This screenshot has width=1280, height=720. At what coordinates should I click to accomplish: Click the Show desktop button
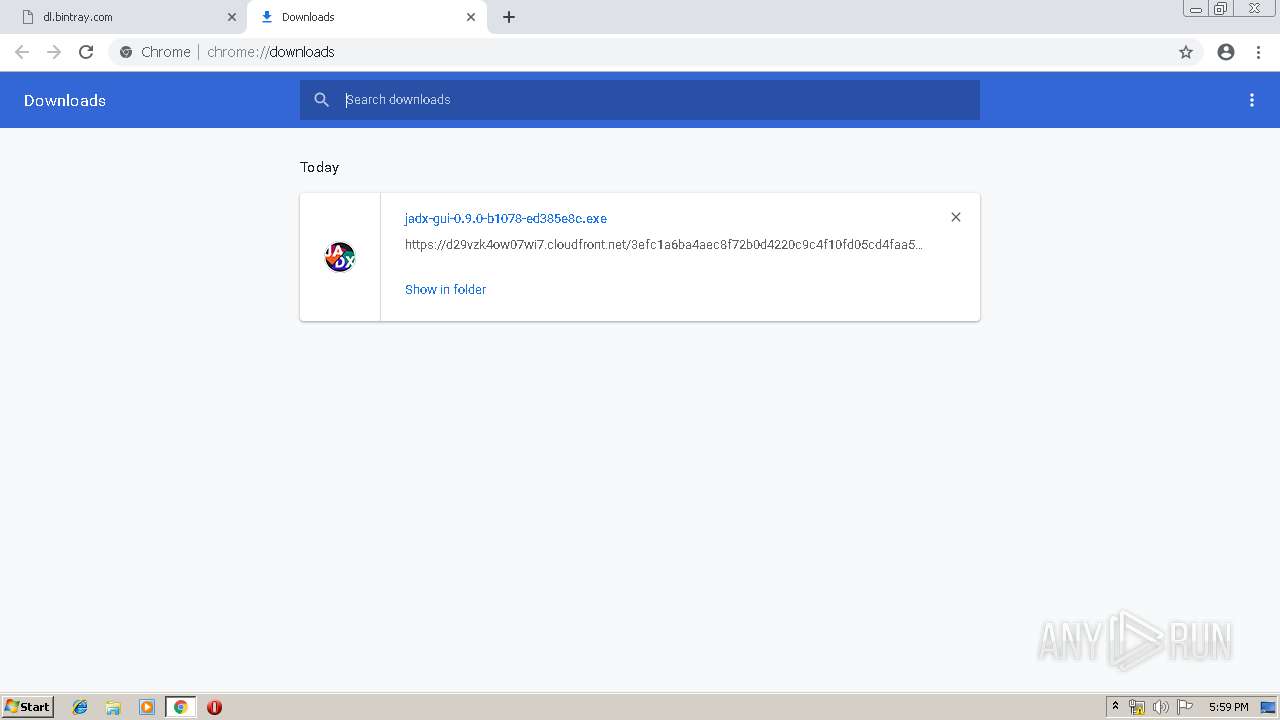pyautogui.click(x=1268, y=707)
